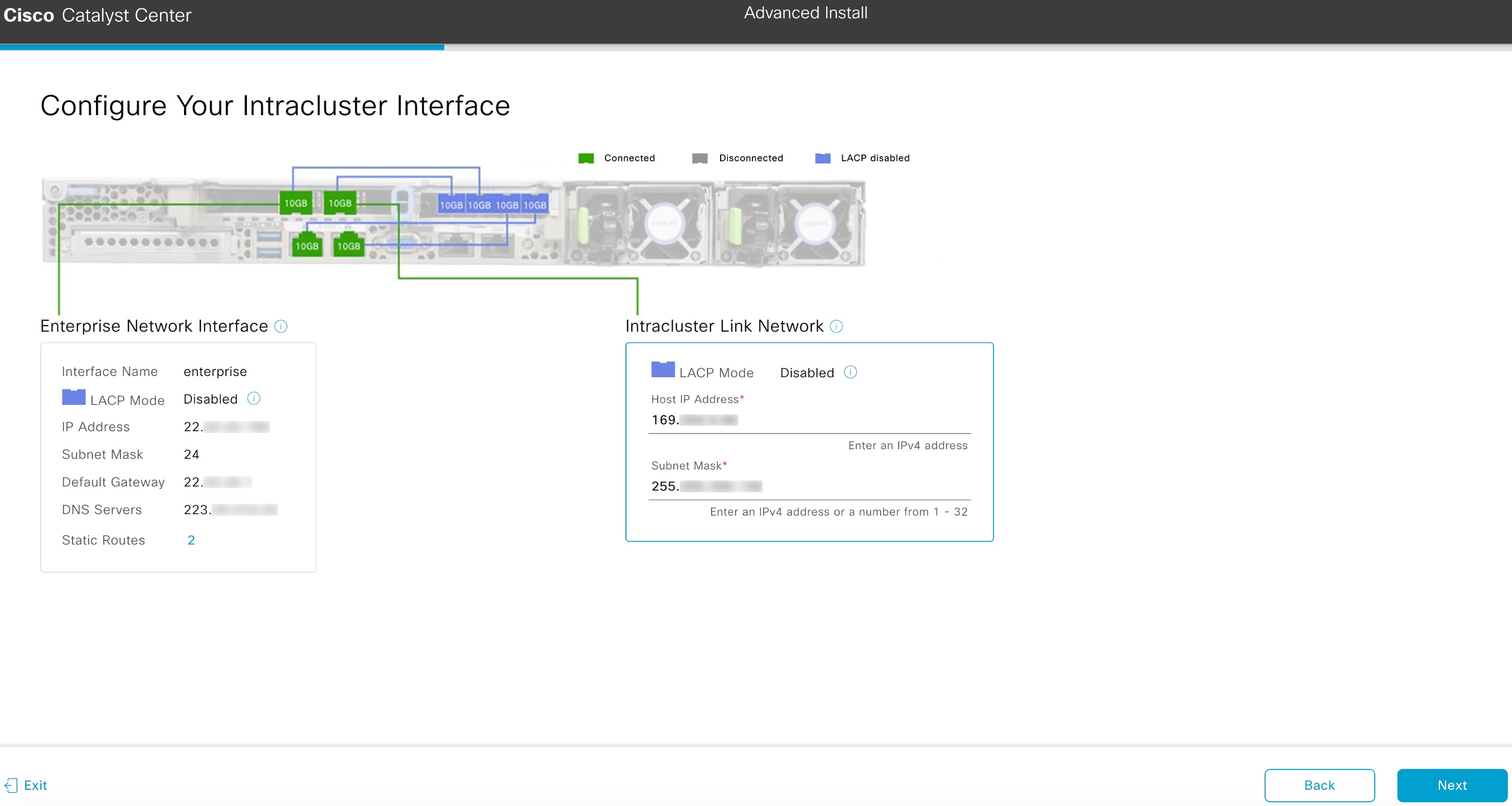Select the Advanced Install title

pyautogui.click(x=806, y=12)
